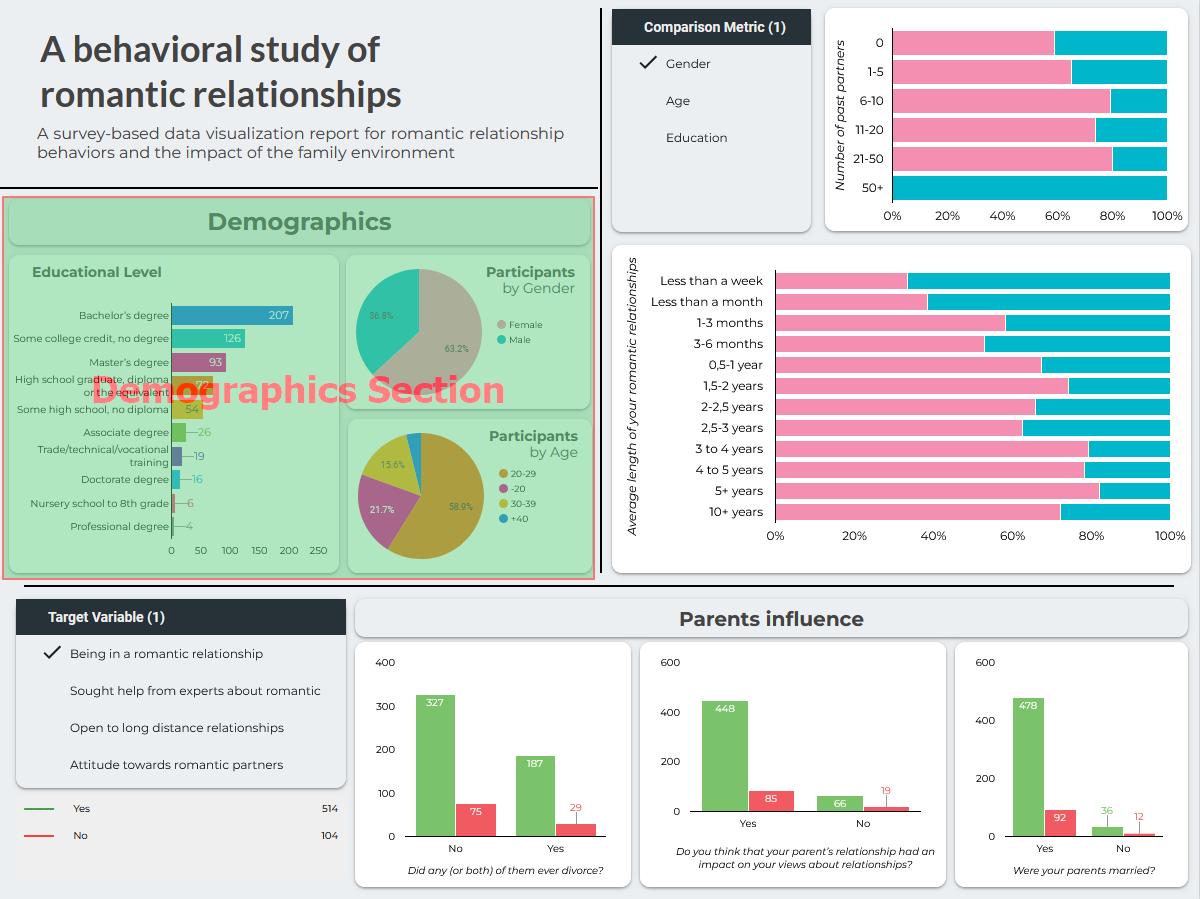The image size is (1200, 899).
Task: Click the green Yes legend line
Action: click(x=39, y=809)
